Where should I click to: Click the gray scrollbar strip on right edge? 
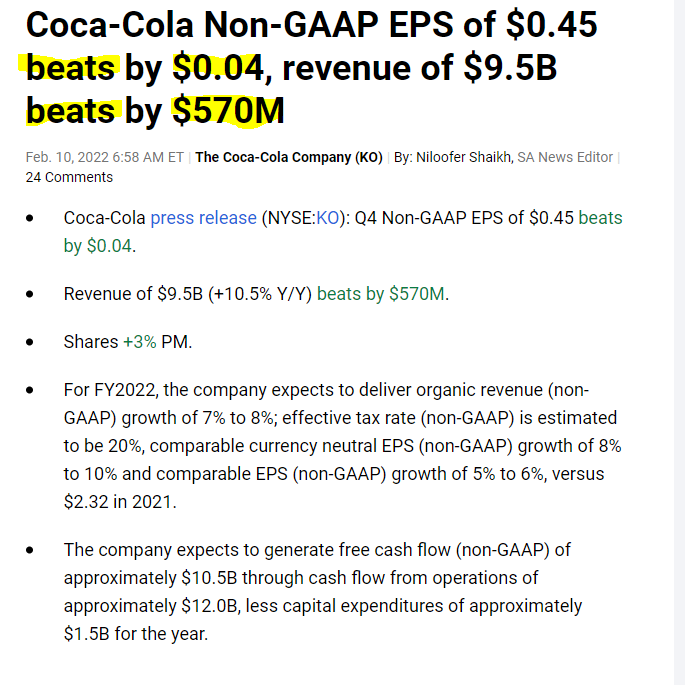click(x=678, y=342)
